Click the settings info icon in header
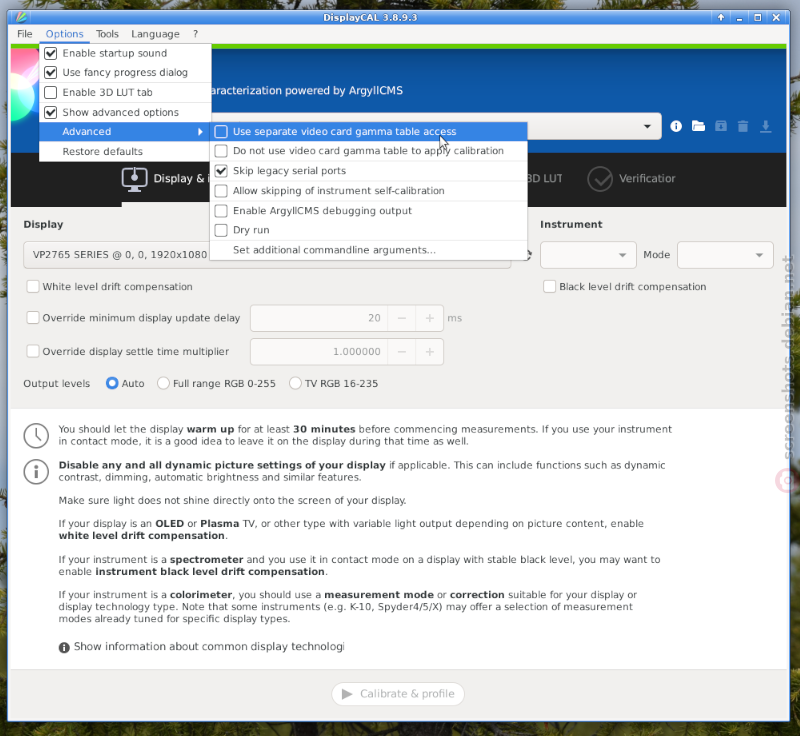This screenshot has width=800, height=736. click(x=676, y=126)
